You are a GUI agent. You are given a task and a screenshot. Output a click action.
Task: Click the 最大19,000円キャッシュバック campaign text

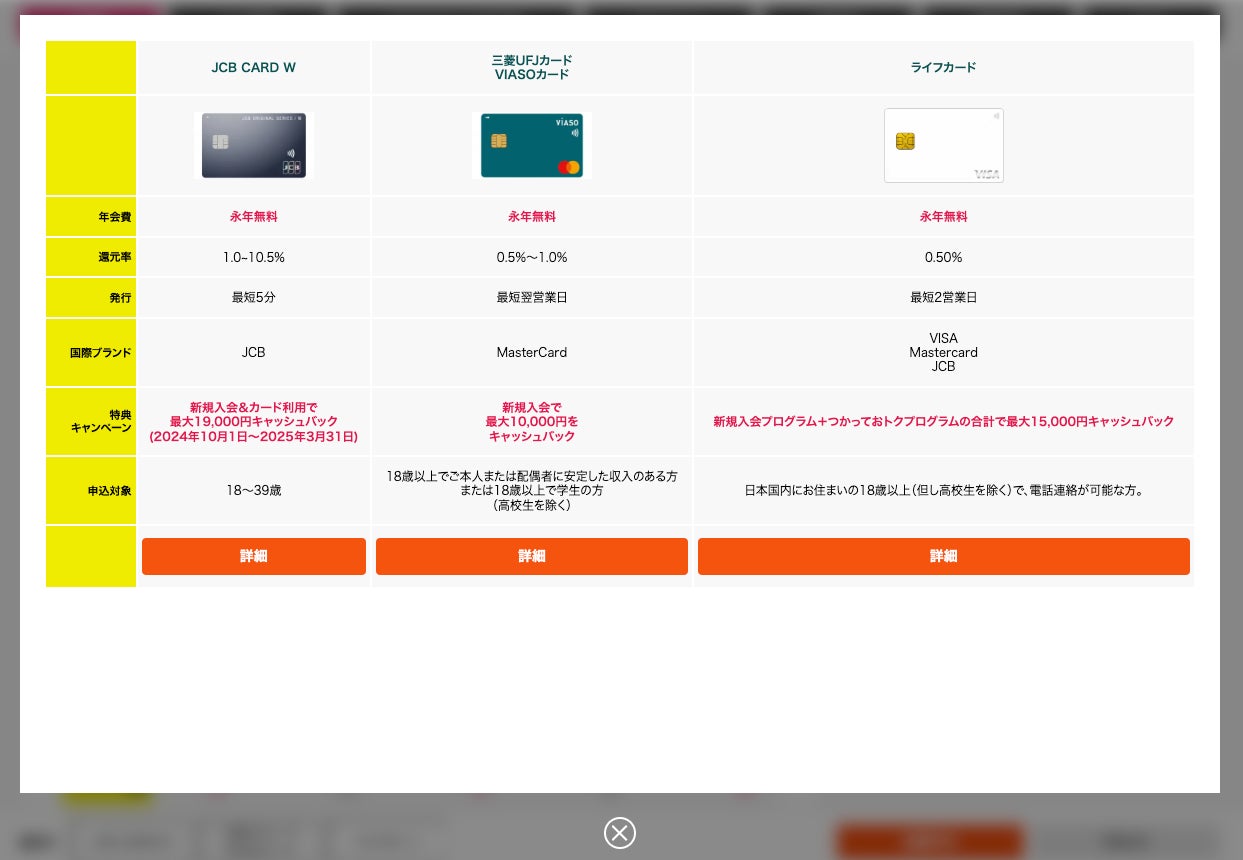254,422
